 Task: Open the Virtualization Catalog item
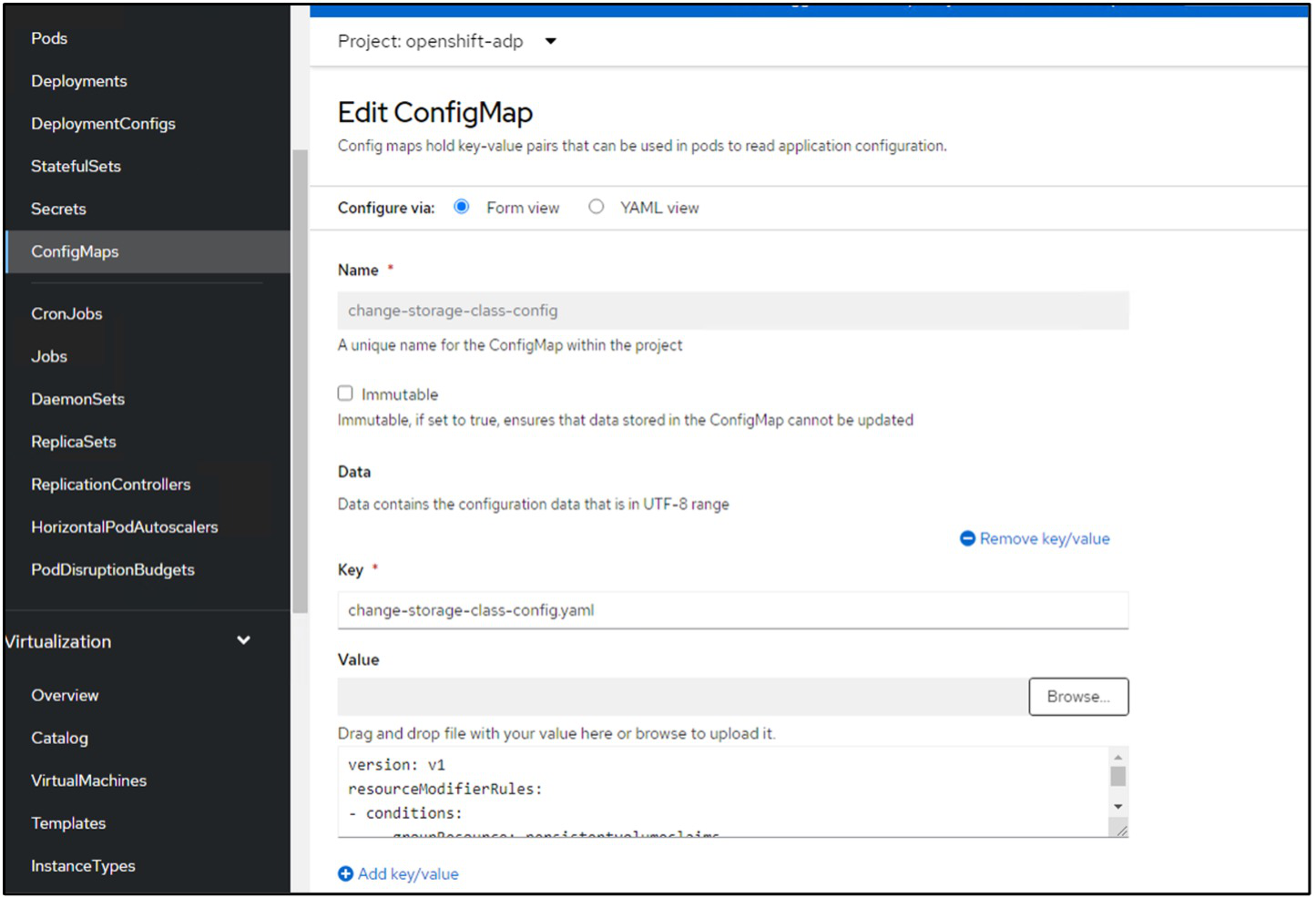pyautogui.click(x=59, y=739)
